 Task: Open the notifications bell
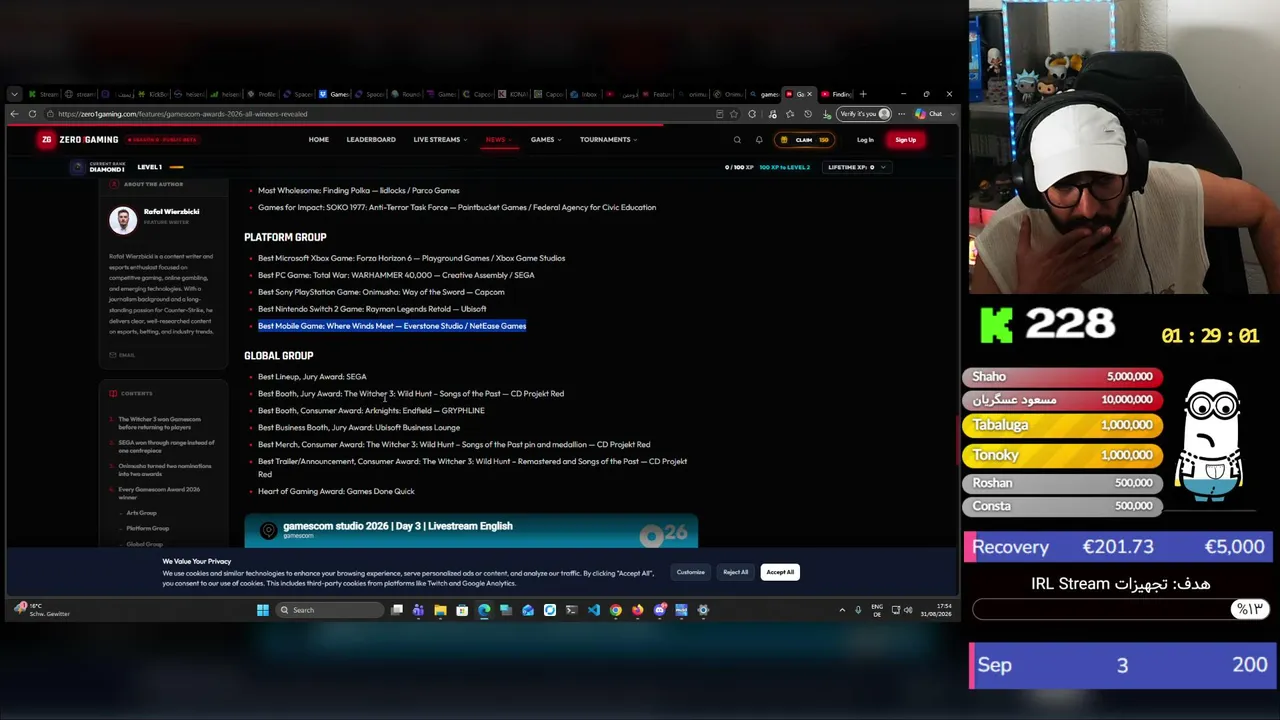(x=759, y=140)
